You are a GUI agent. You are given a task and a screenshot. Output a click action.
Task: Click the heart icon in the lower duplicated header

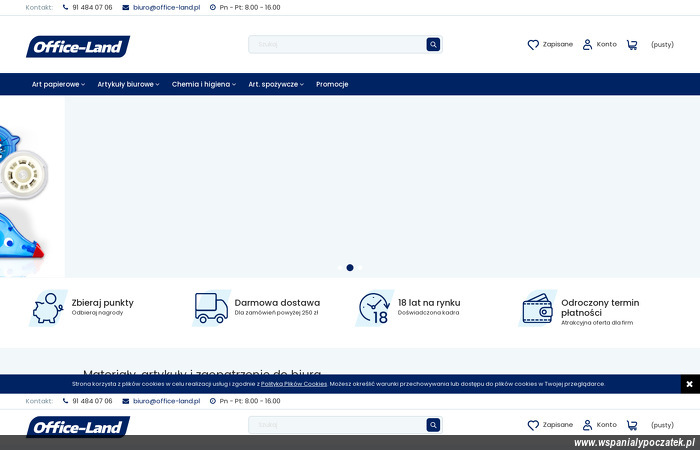(533, 425)
